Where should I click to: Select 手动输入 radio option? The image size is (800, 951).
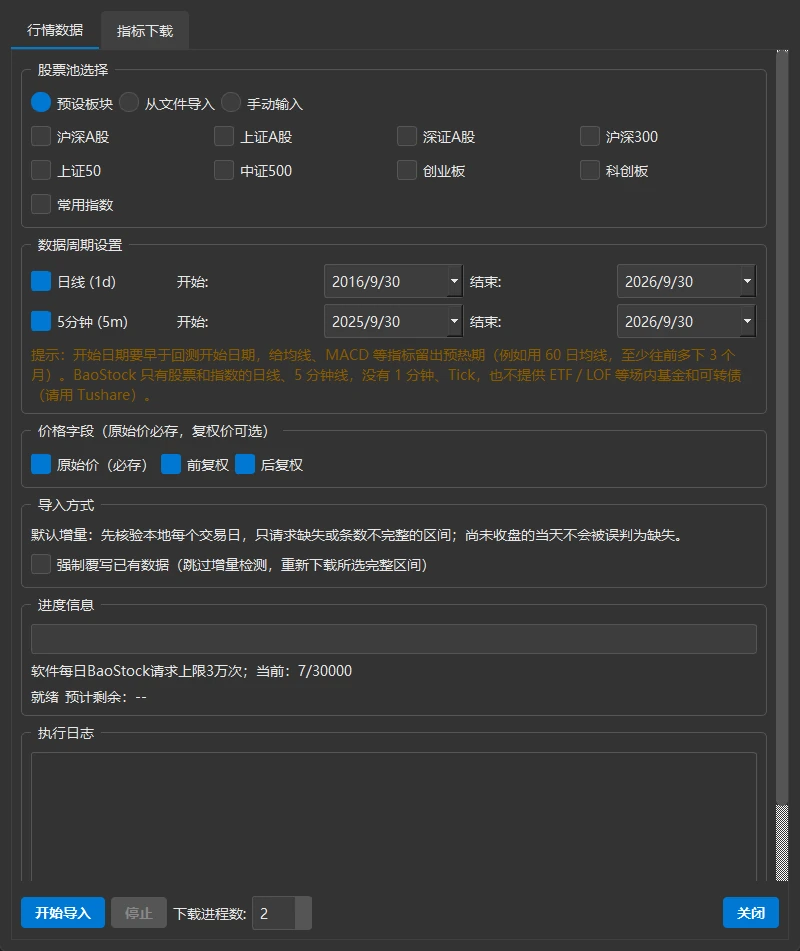[231, 102]
